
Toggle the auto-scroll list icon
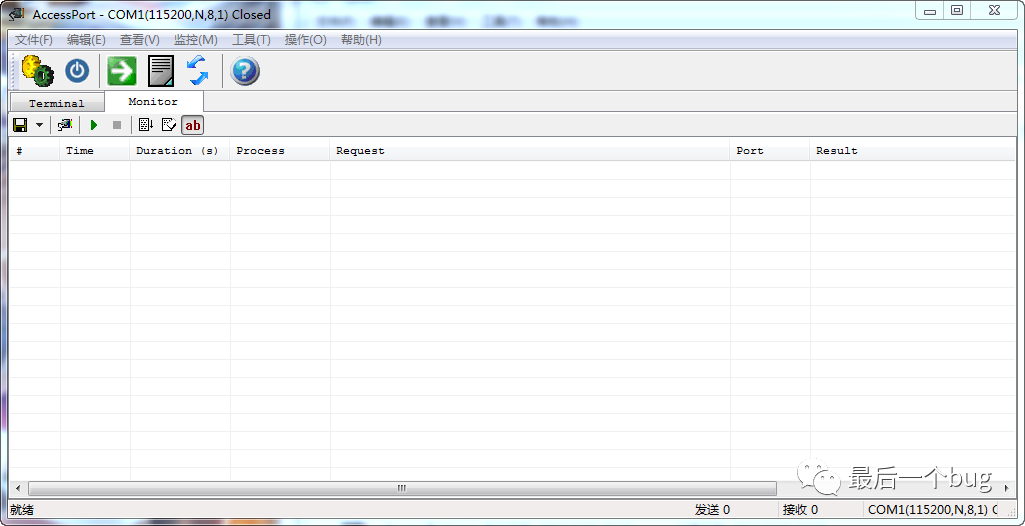tap(145, 125)
